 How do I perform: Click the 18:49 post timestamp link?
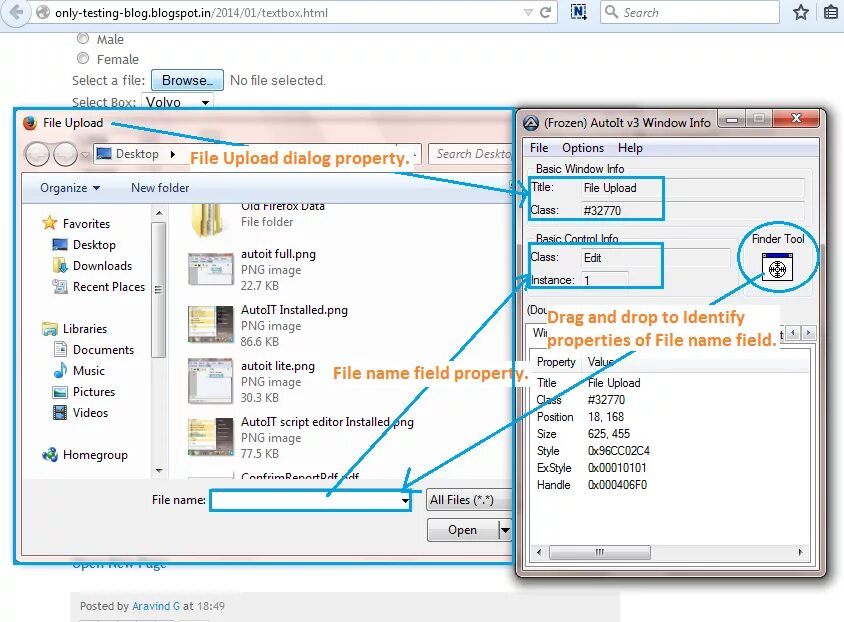point(210,606)
